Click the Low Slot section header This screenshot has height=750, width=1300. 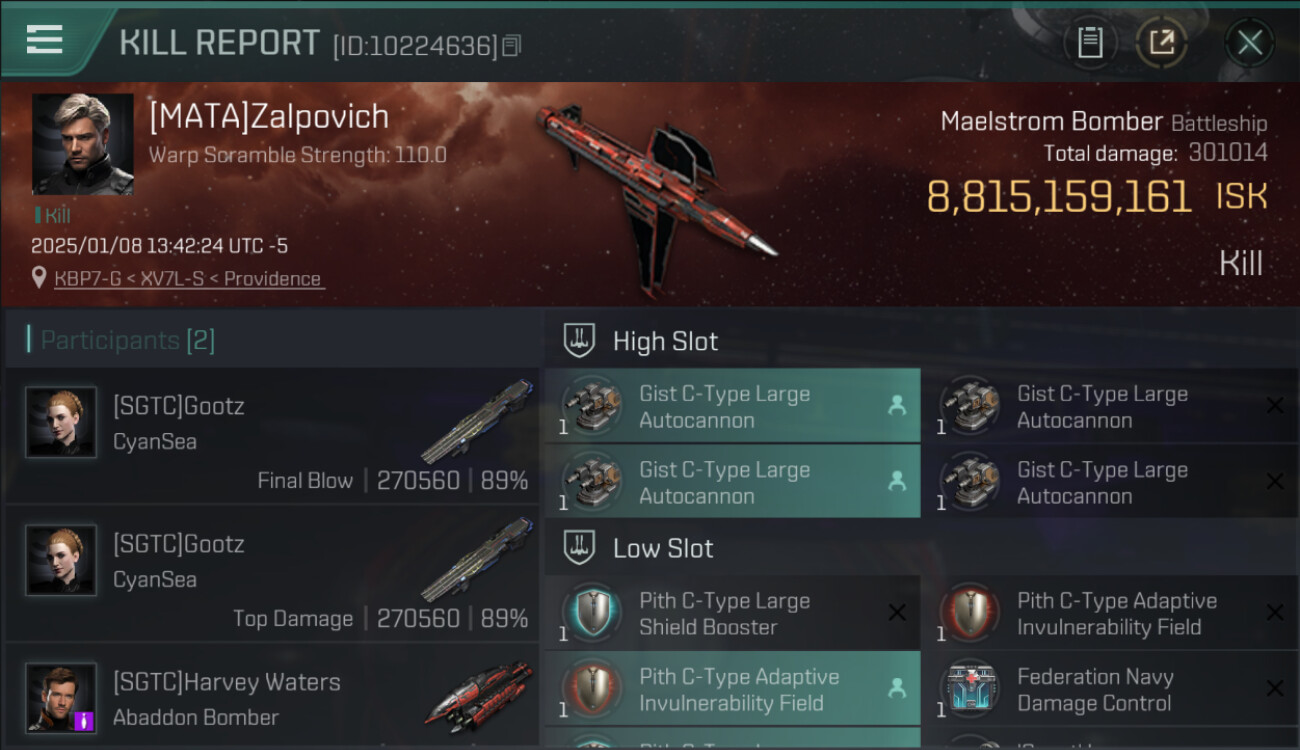(x=663, y=548)
